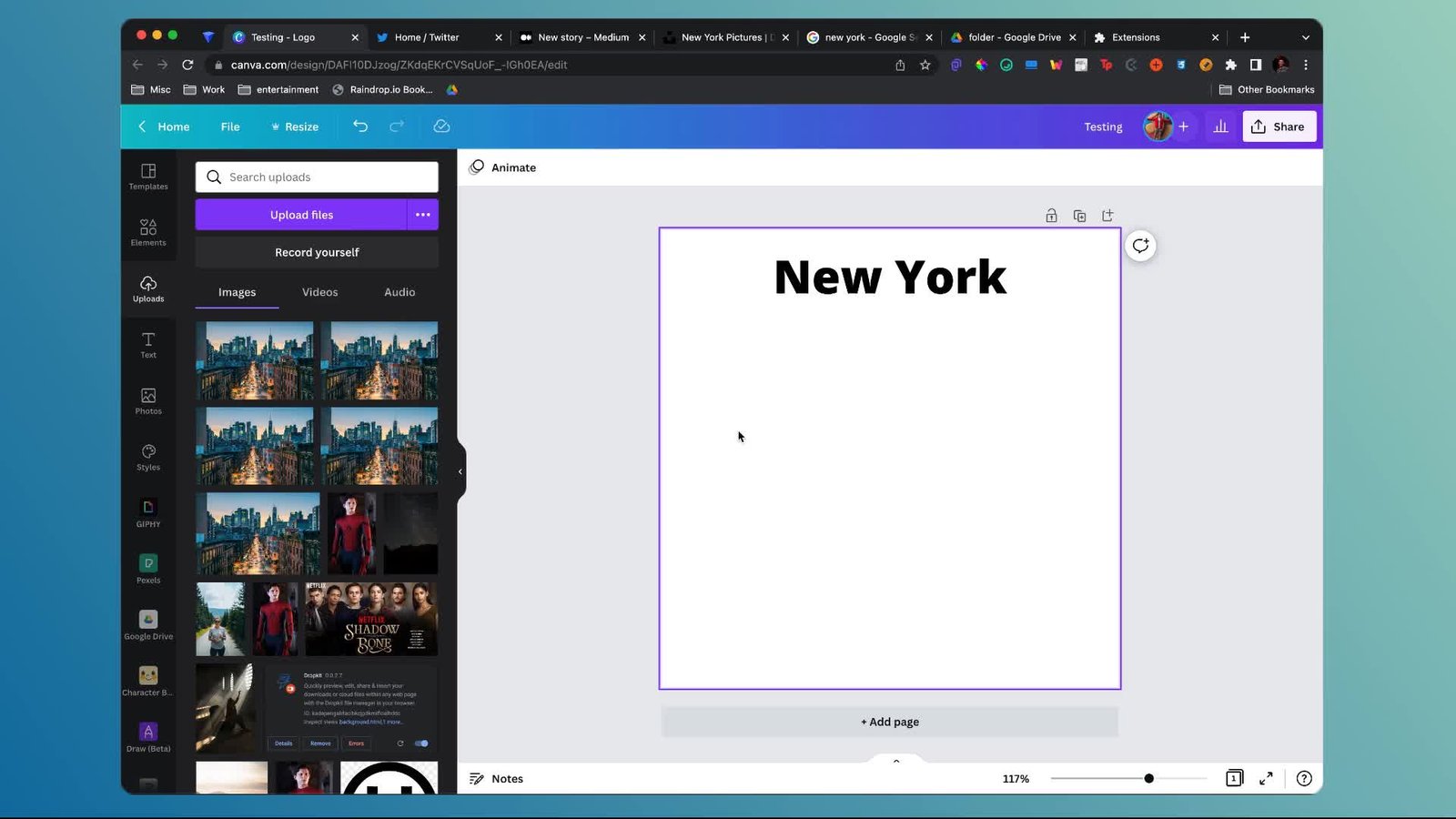Open upload options three-dot menu

click(422, 215)
